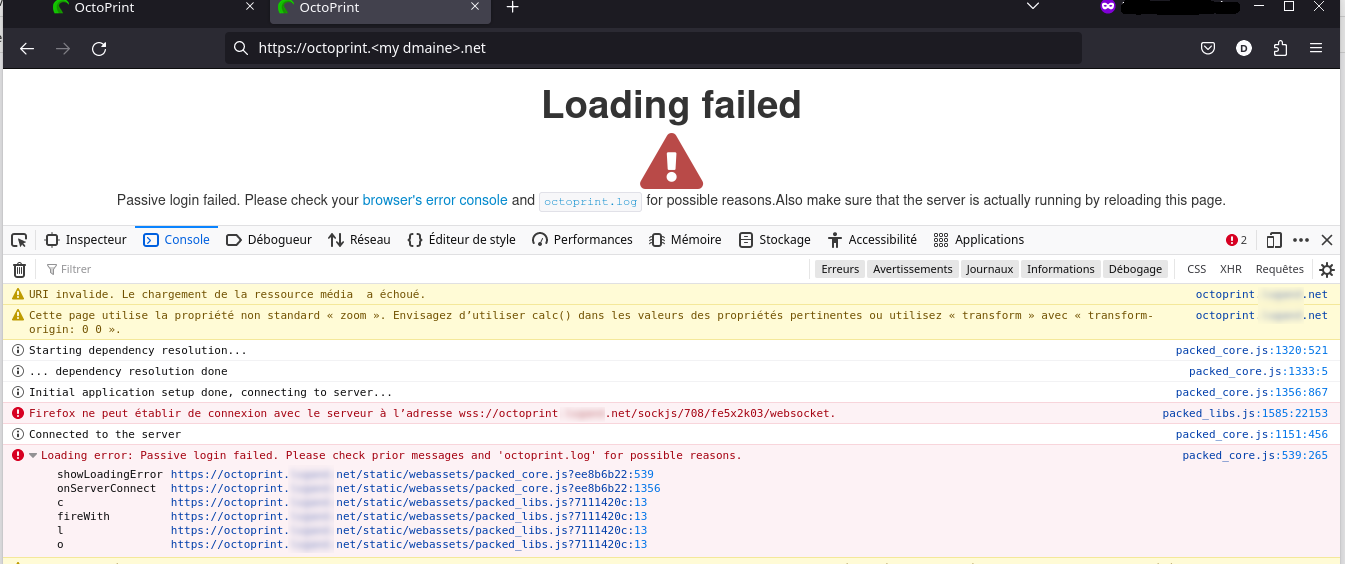The height and width of the screenshot is (564, 1345).
Task: Select the first OctoPrint browser tab
Action: (153, 7)
